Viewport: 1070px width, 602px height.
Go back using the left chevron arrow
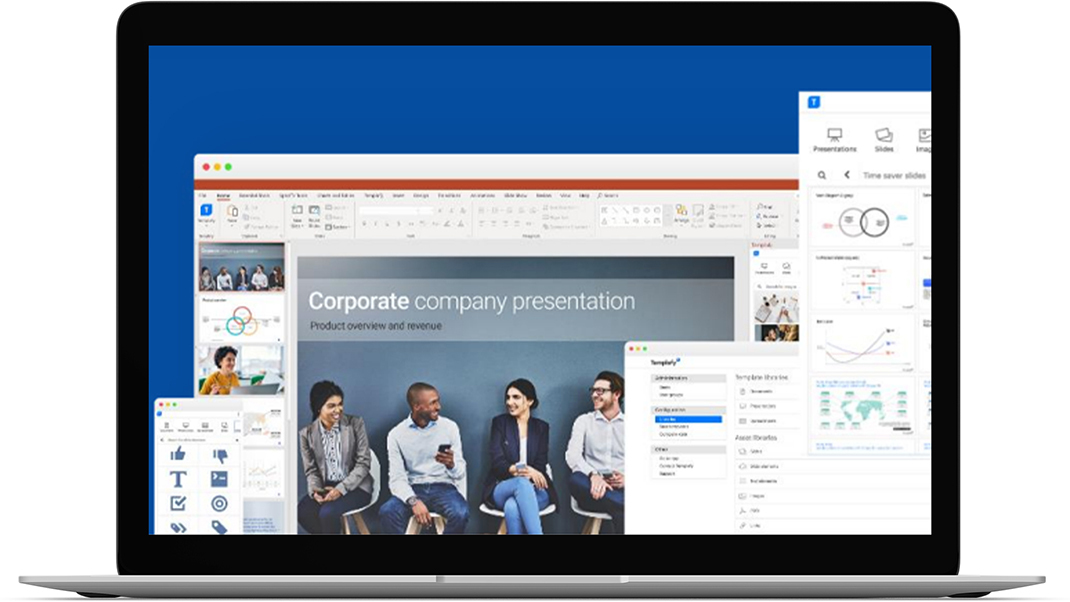(847, 175)
